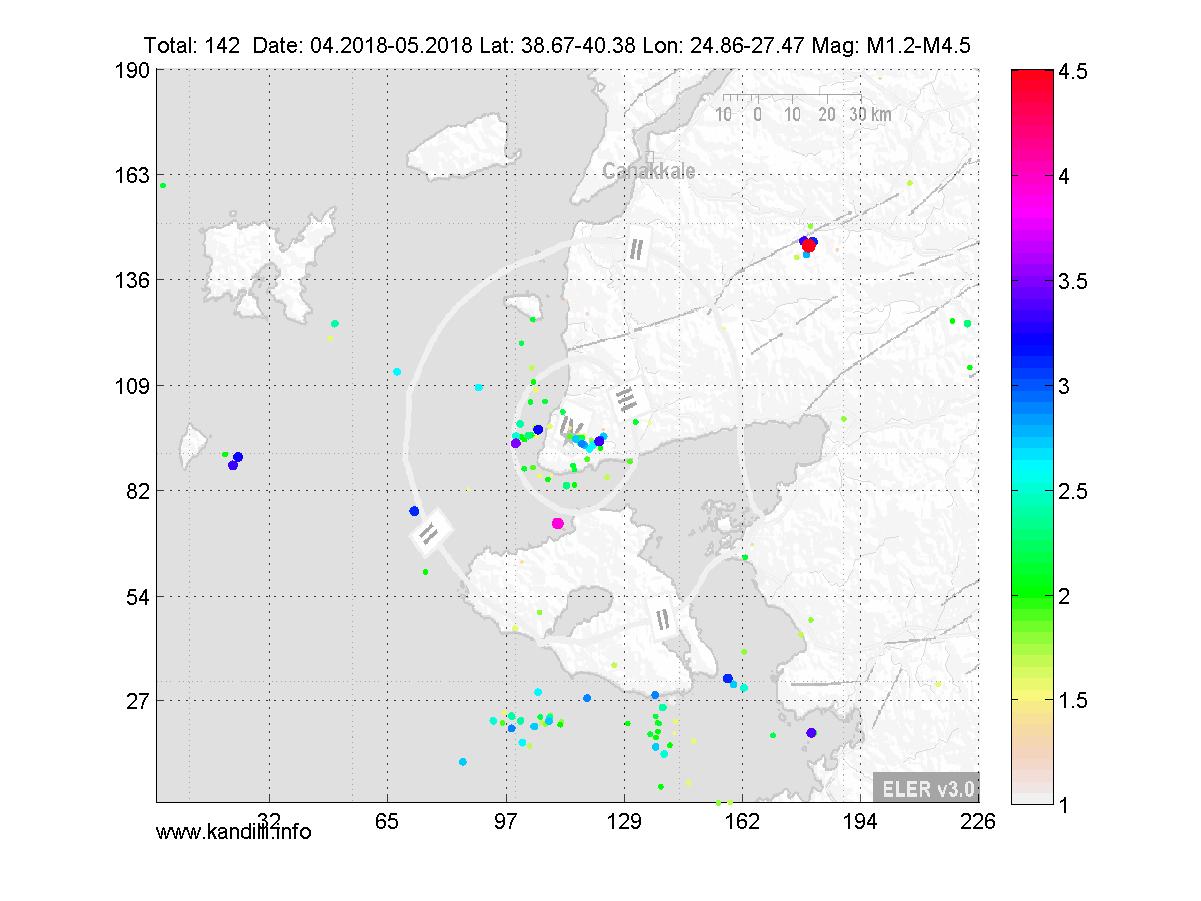The height and width of the screenshot is (901, 1201).
Task: Click x-axis tick label 65
Action: [387, 820]
